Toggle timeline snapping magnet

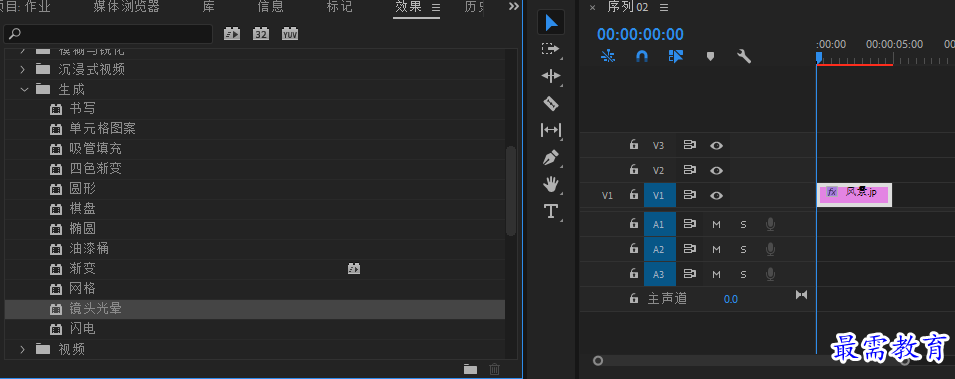click(x=642, y=56)
